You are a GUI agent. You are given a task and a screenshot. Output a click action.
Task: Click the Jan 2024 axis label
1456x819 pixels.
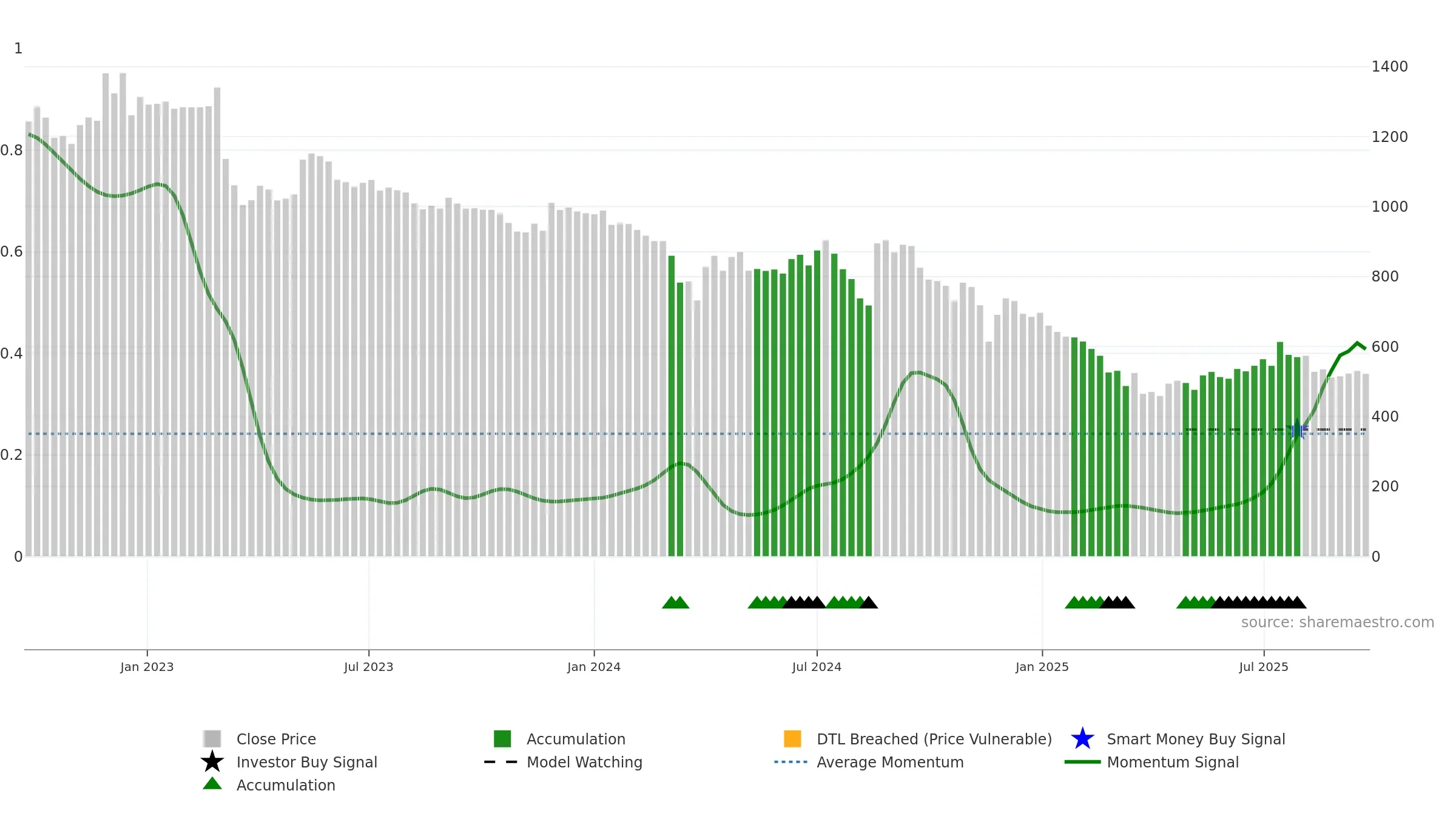[x=594, y=667]
